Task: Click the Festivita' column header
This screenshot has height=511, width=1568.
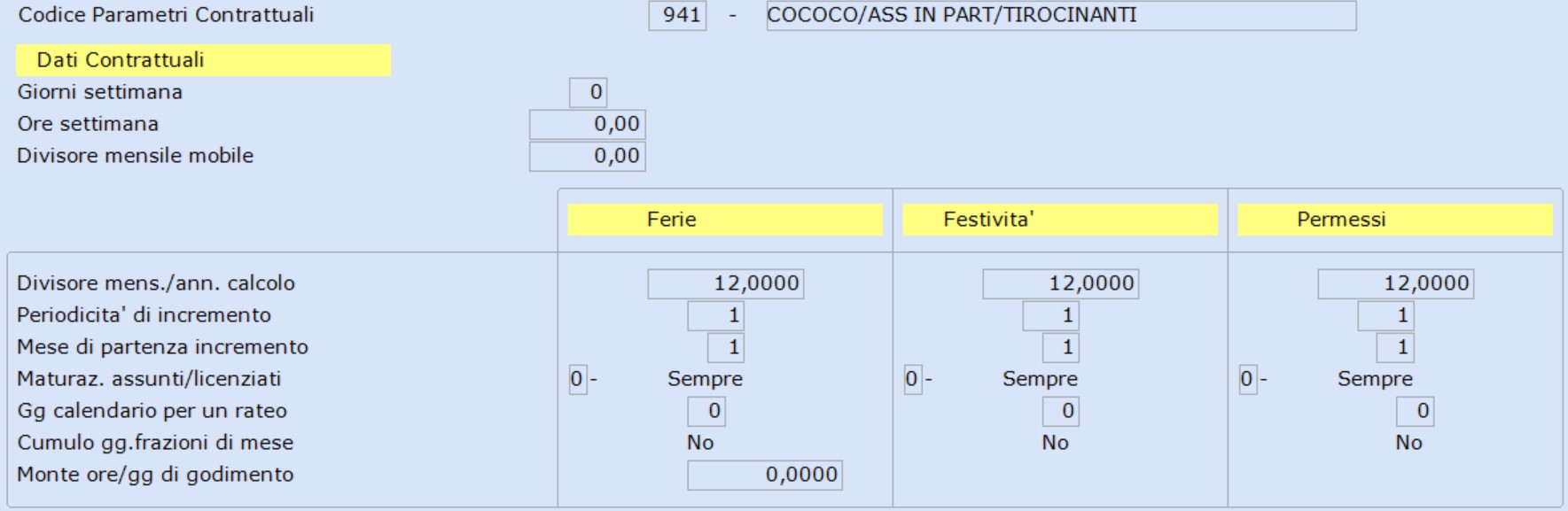Action: (x=1060, y=220)
